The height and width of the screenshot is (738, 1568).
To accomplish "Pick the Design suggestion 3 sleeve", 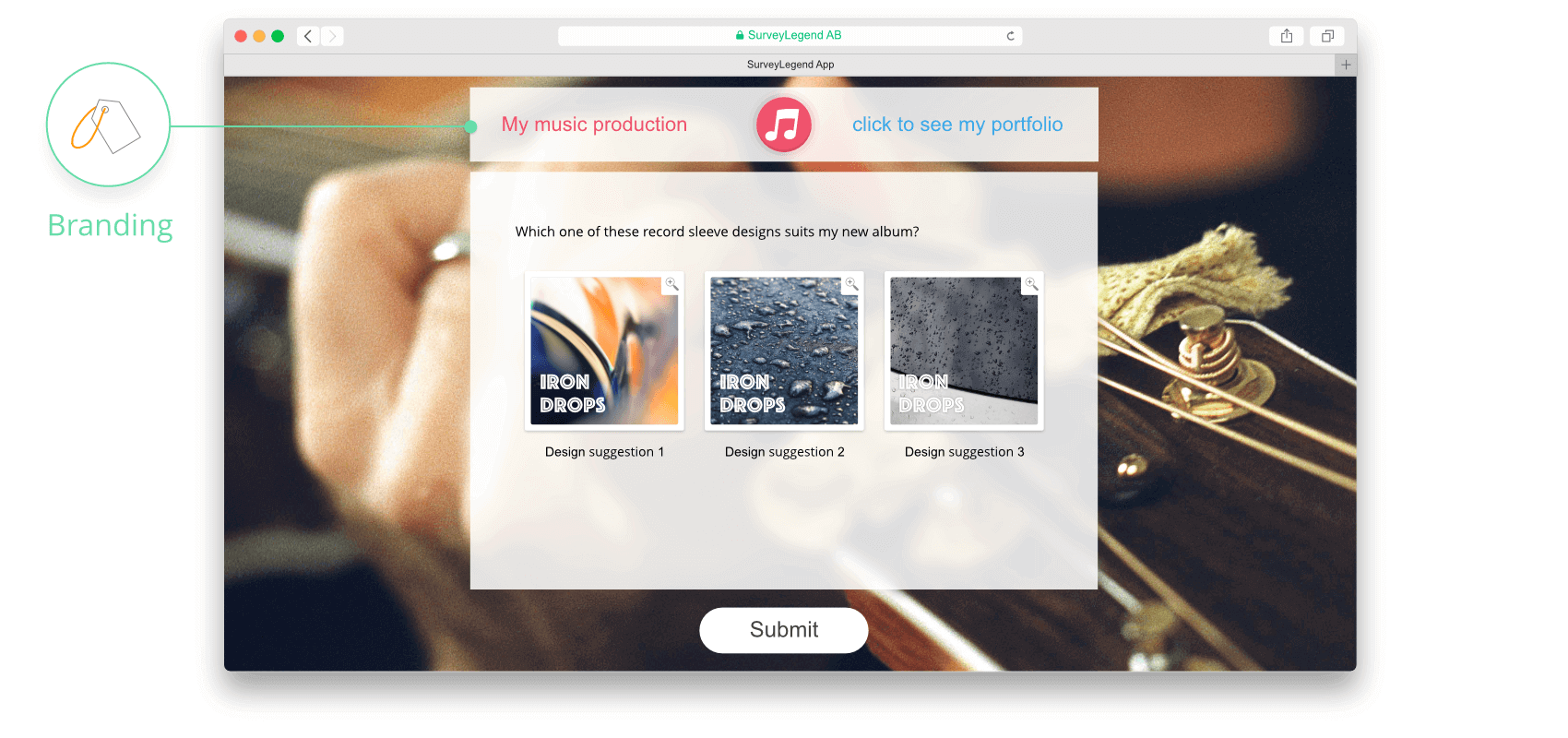I will 964,351.
